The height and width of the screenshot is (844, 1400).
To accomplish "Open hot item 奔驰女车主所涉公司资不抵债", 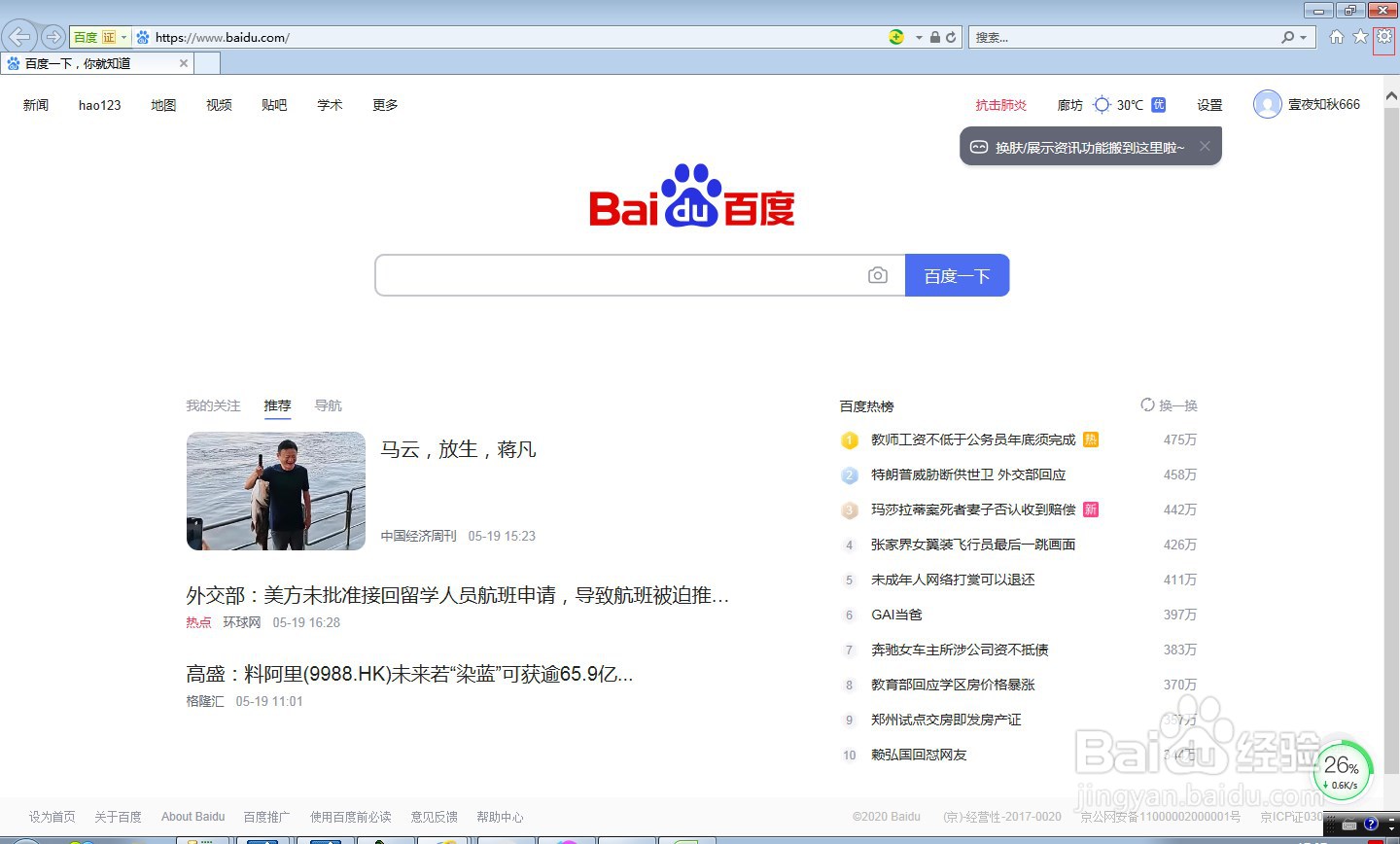I will 960,650.
